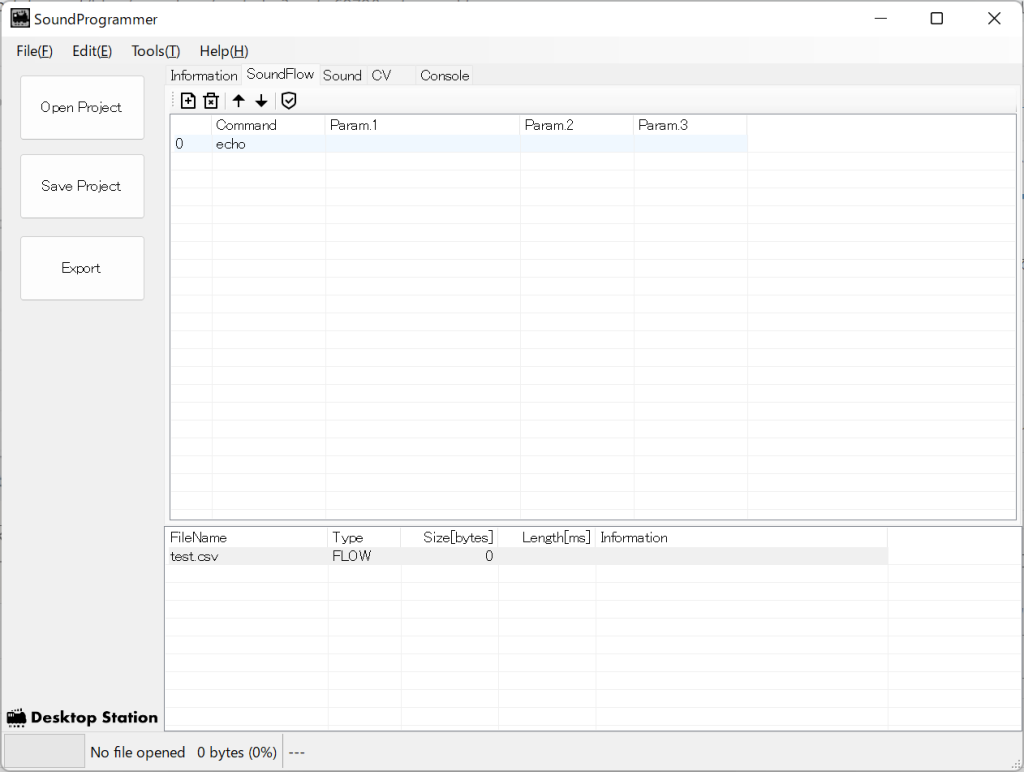Viewport: 1024px width, 772px height.
Task: Open the Edit menu
Action: pyautogui.click(x=92, y=51)
